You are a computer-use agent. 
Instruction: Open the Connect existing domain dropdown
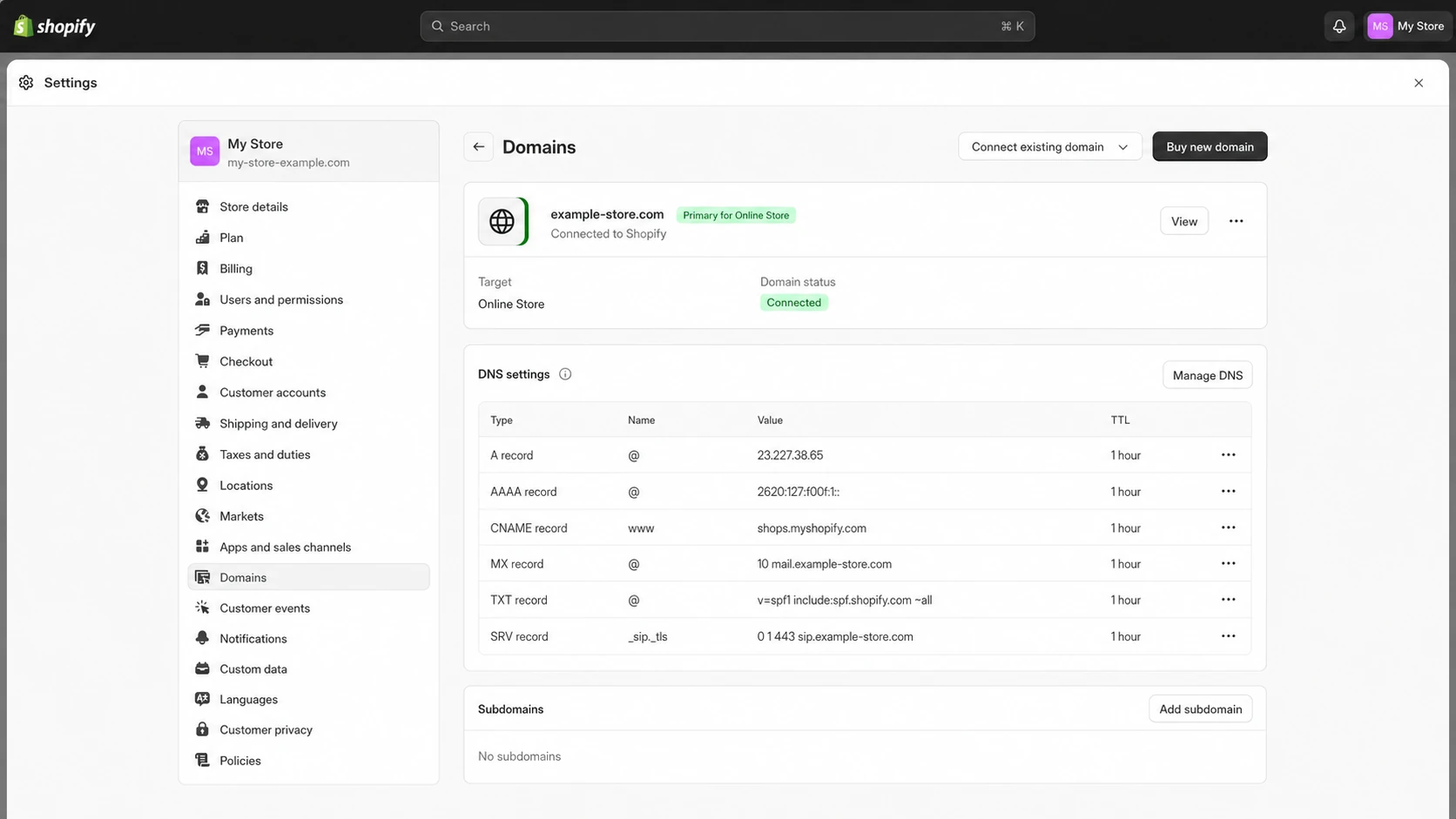1050,146
